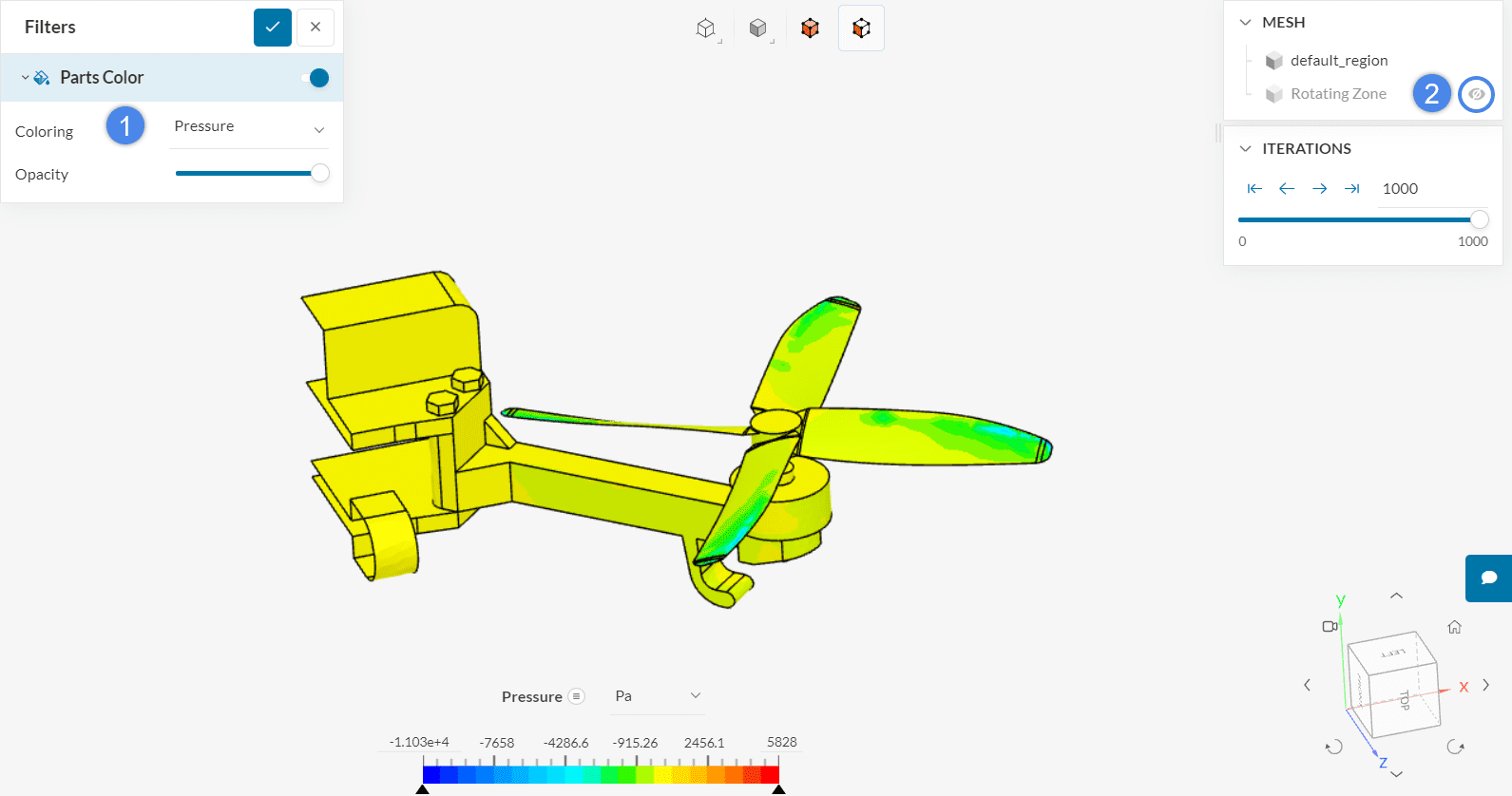Open the chat support bubble
This screenshot has width=1512, height=796.
[x=1489, y=578]
